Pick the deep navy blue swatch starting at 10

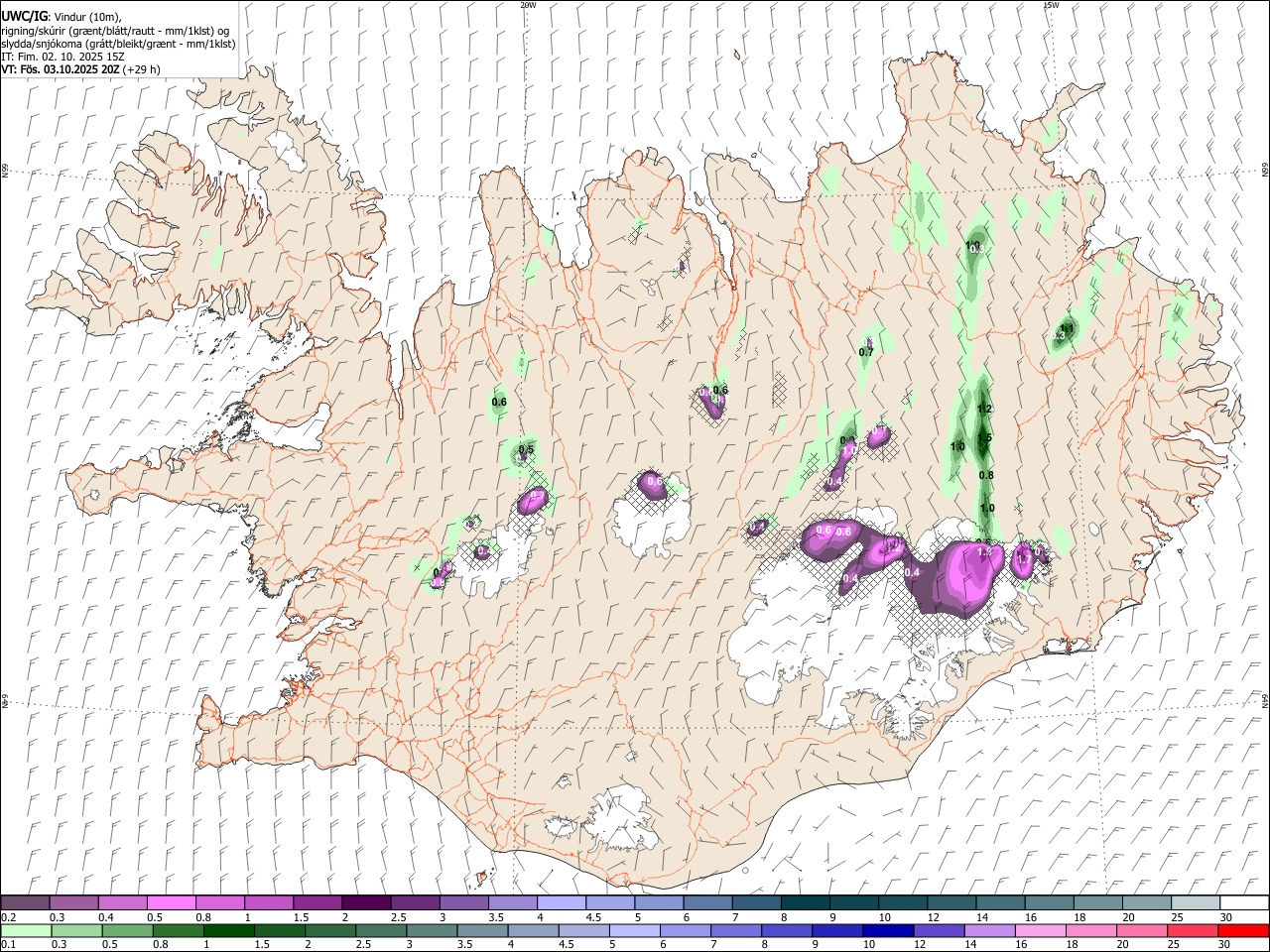click(x=889, y=930)
